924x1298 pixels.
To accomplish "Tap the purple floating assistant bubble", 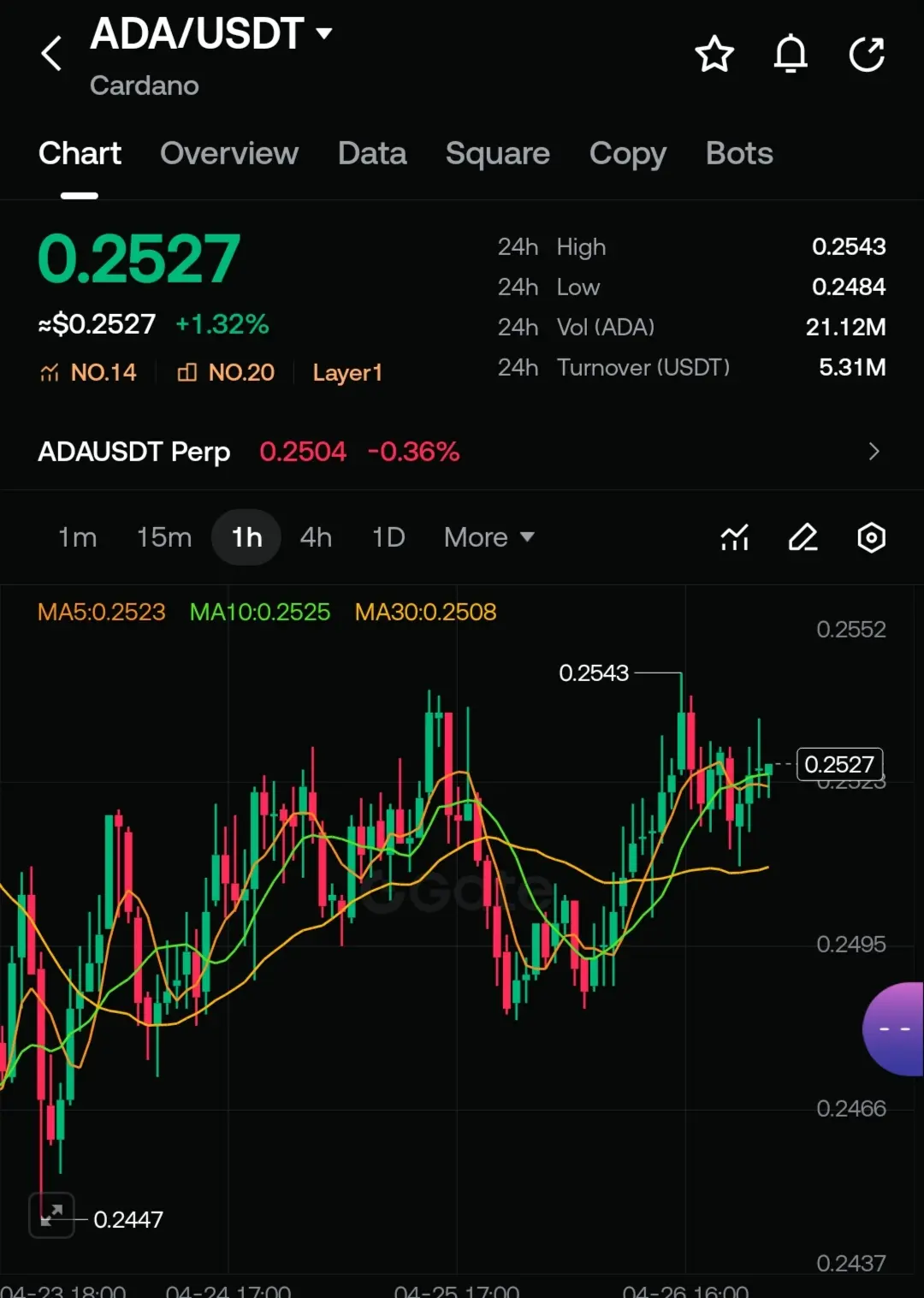I will tap(893, 1028).
